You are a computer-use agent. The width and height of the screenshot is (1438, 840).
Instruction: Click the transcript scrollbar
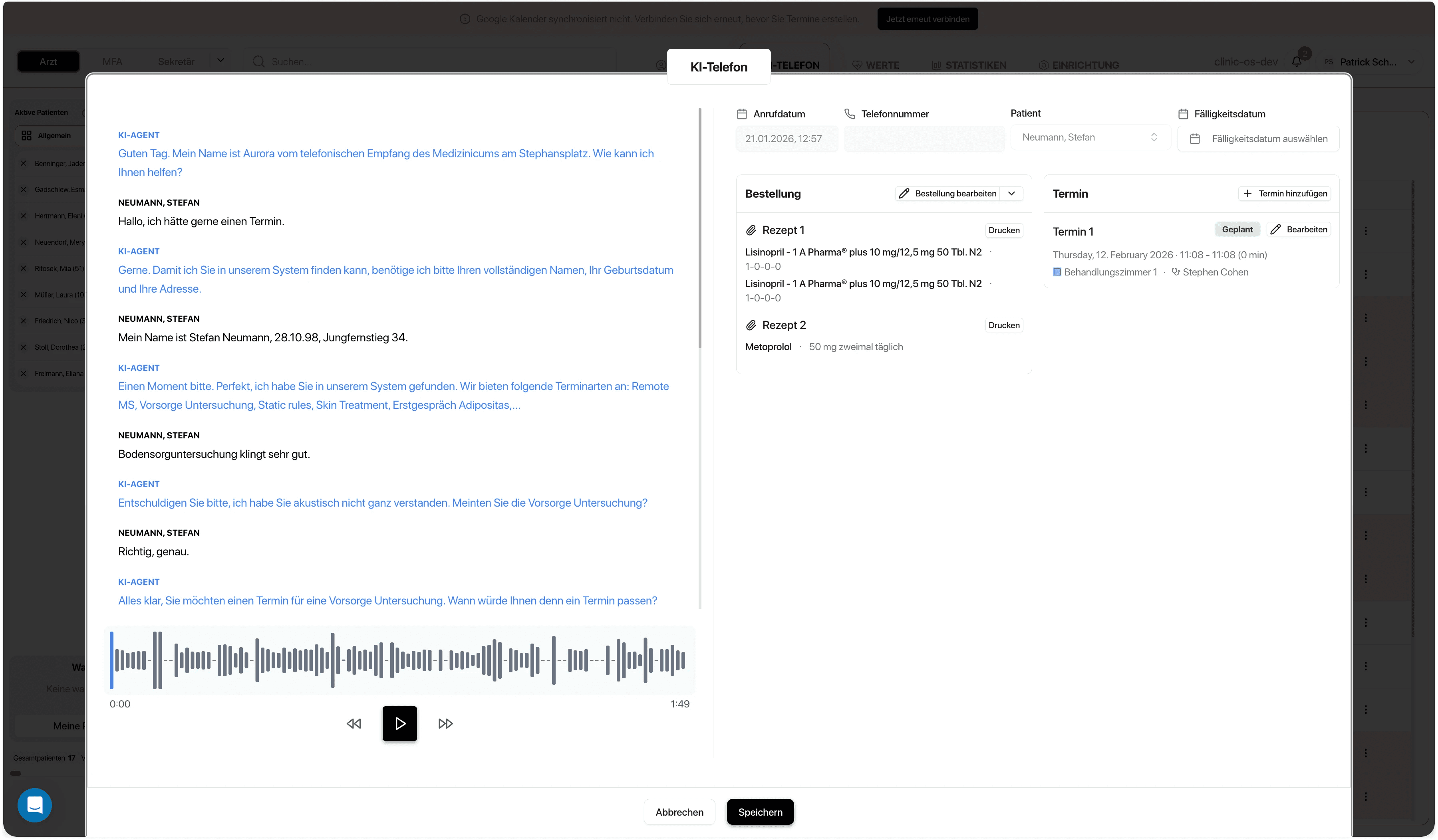tap(699, 228)
